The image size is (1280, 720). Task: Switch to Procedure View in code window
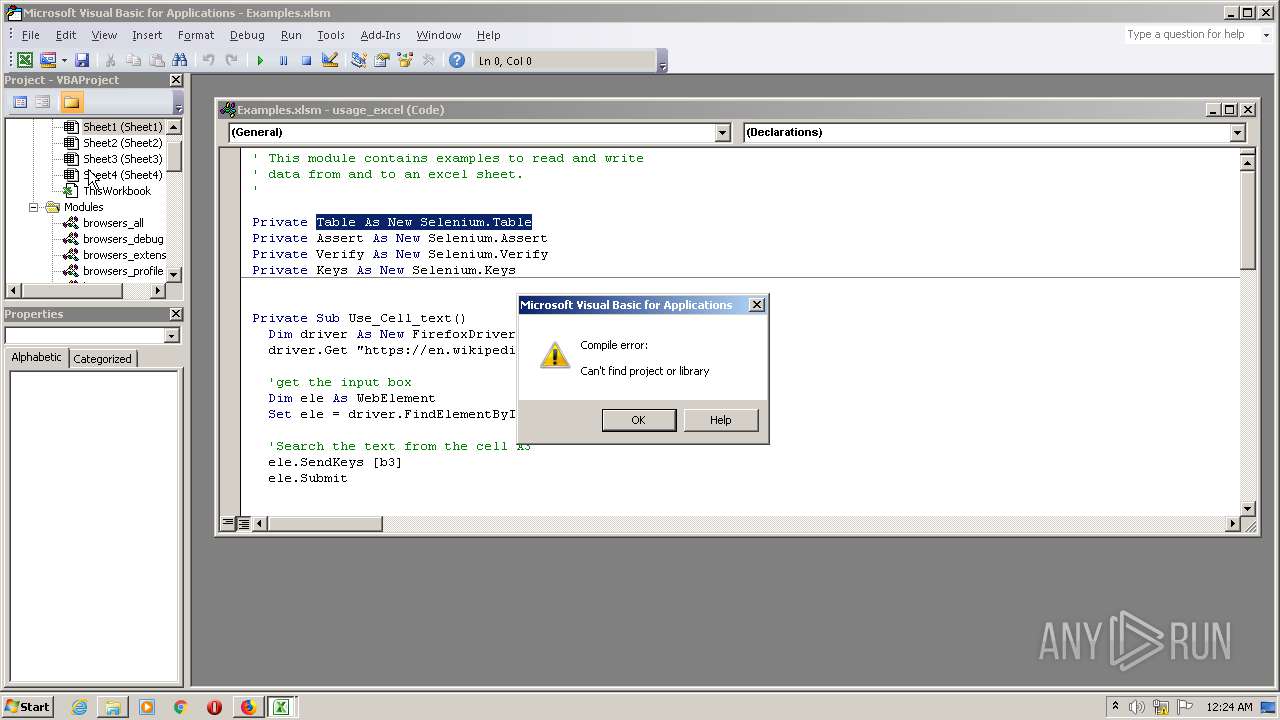pos(228,523)
